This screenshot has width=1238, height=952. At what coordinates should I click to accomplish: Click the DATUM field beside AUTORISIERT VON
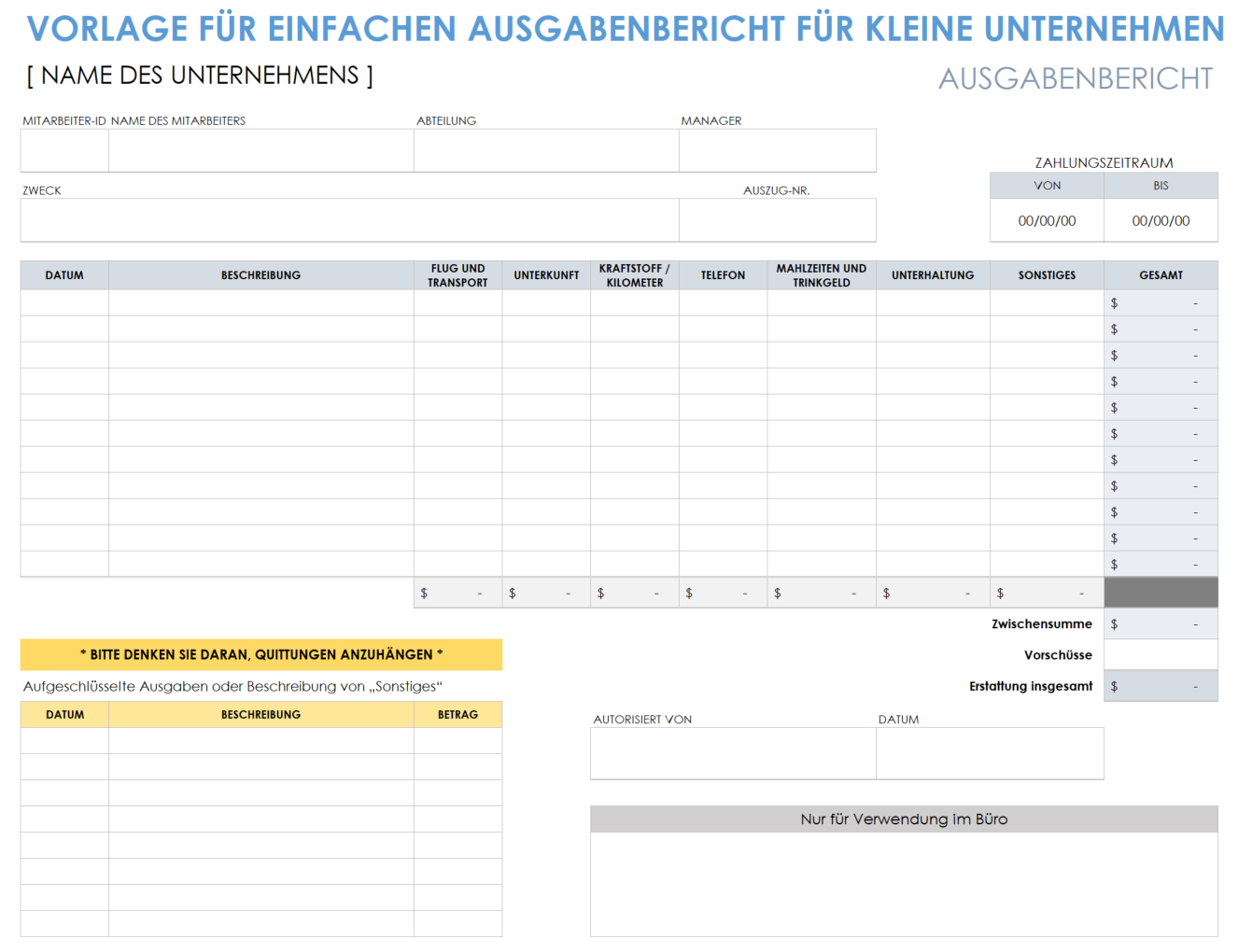point(990,753)
